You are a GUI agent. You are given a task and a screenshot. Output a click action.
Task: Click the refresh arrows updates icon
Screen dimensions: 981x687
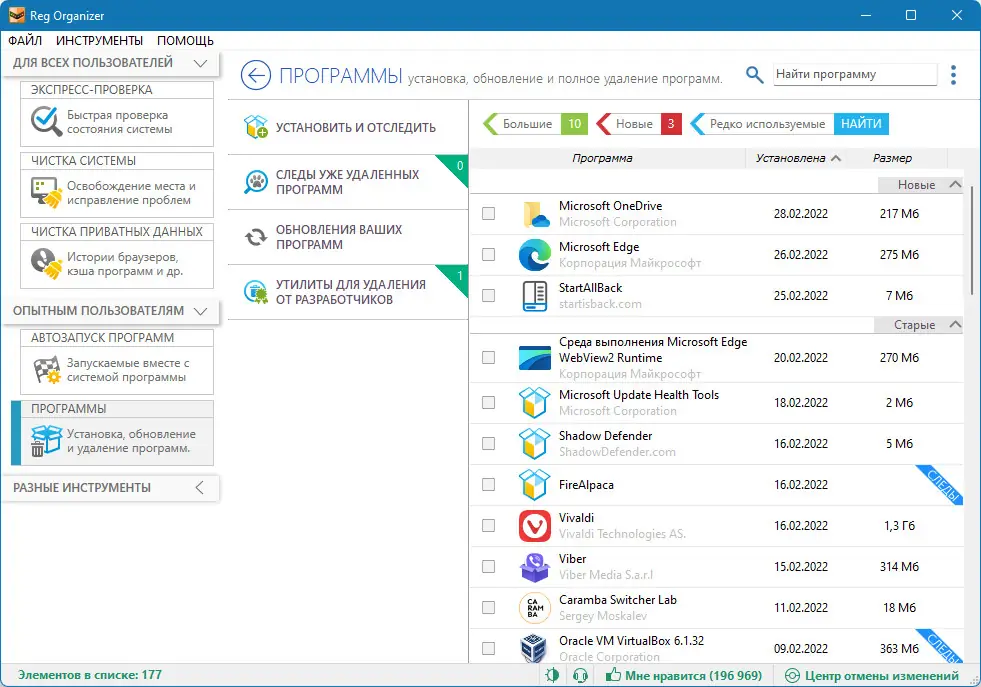[256, 237]
